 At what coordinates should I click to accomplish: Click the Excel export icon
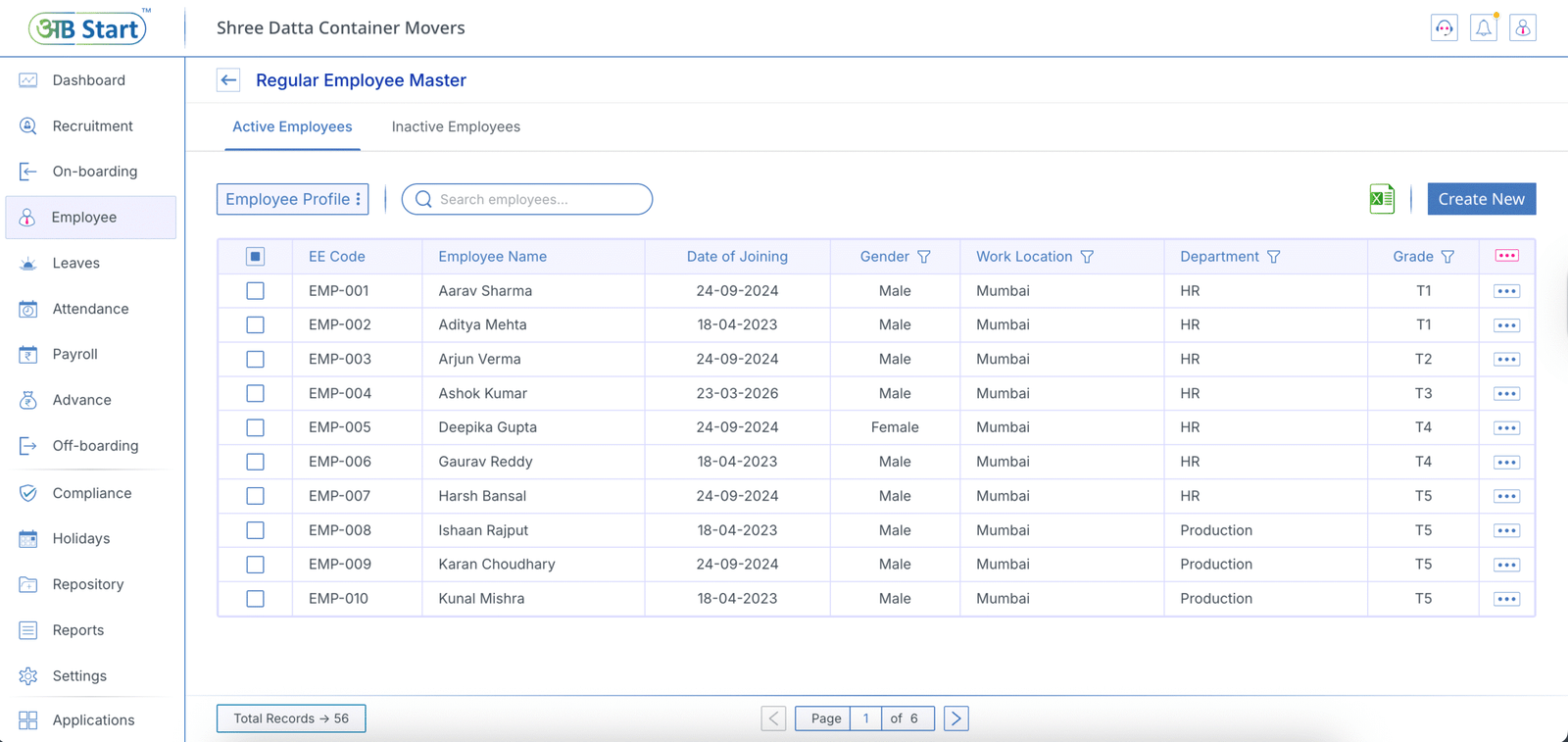tap(1382, 199)
